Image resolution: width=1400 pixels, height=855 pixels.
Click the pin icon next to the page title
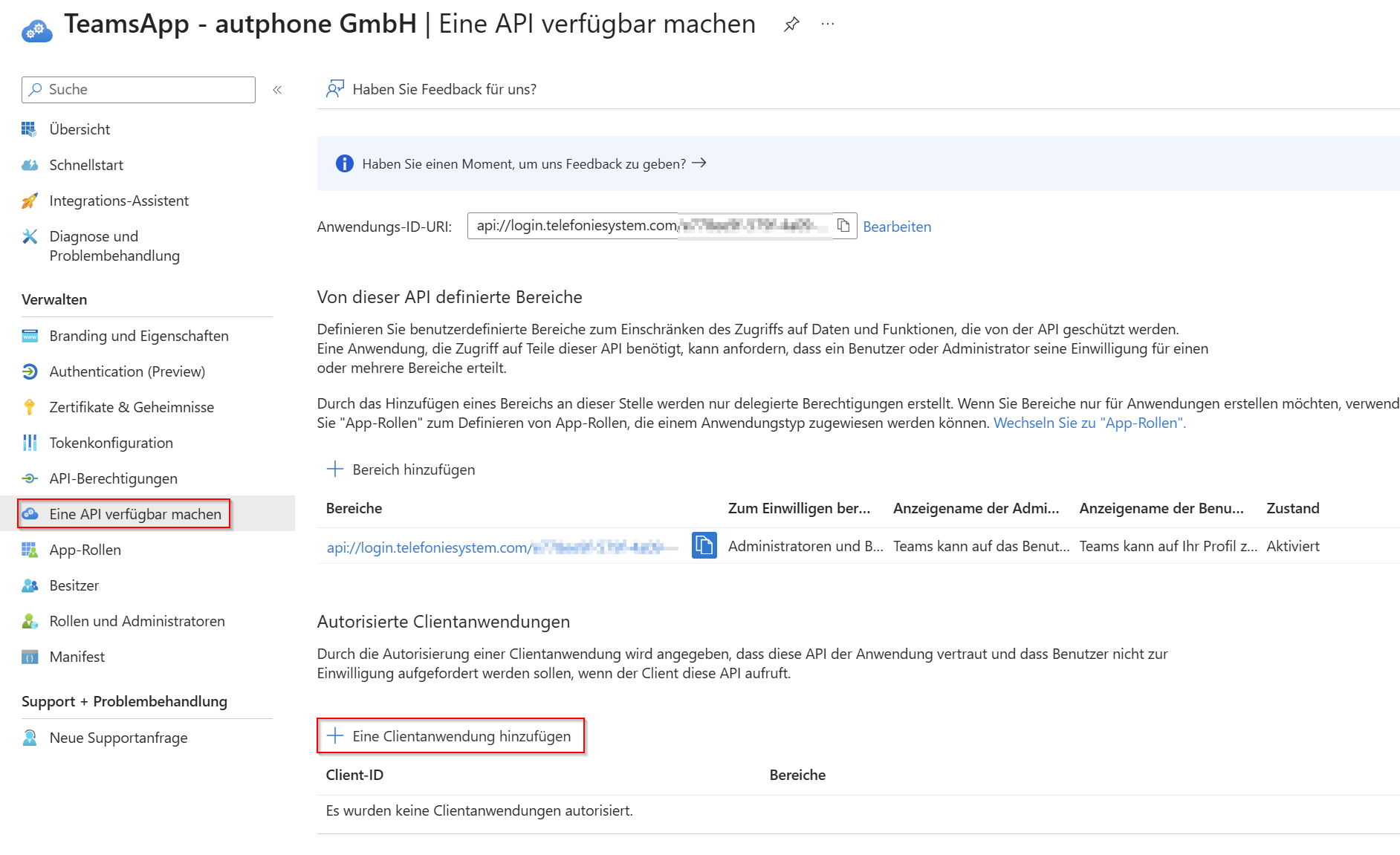click(791, 24)
